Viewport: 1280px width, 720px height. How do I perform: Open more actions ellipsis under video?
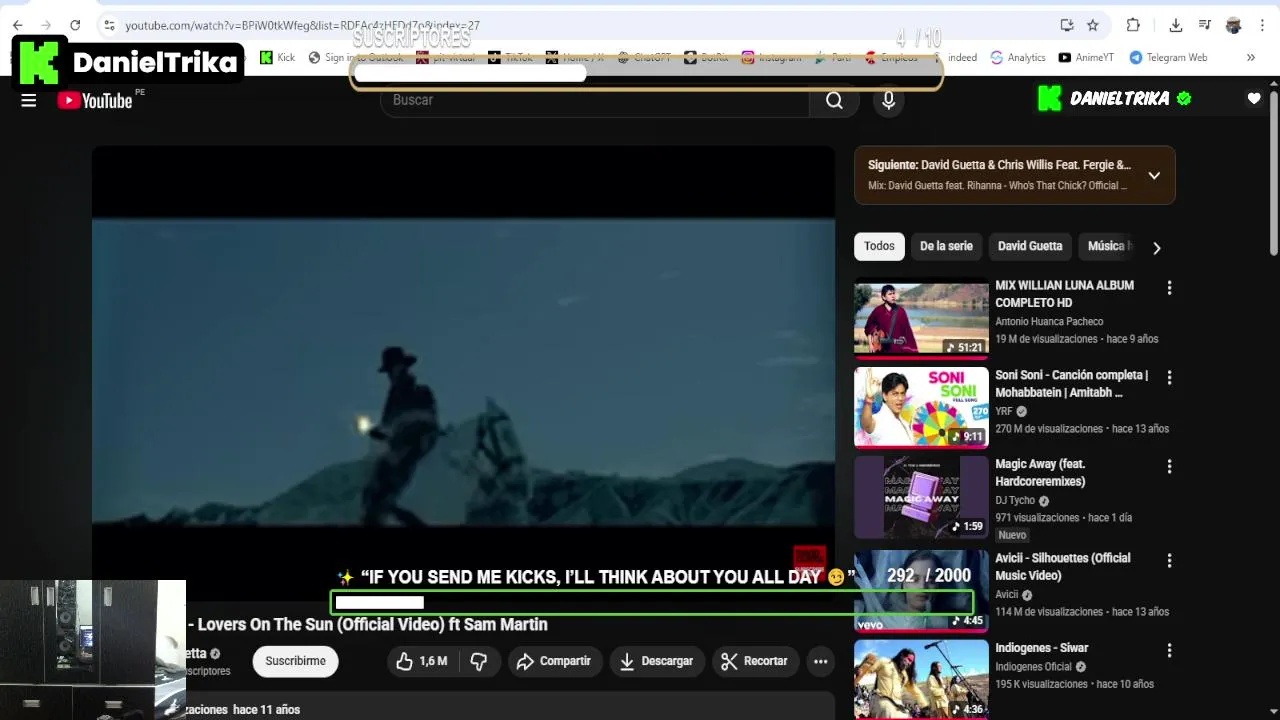tap(820, 661)
